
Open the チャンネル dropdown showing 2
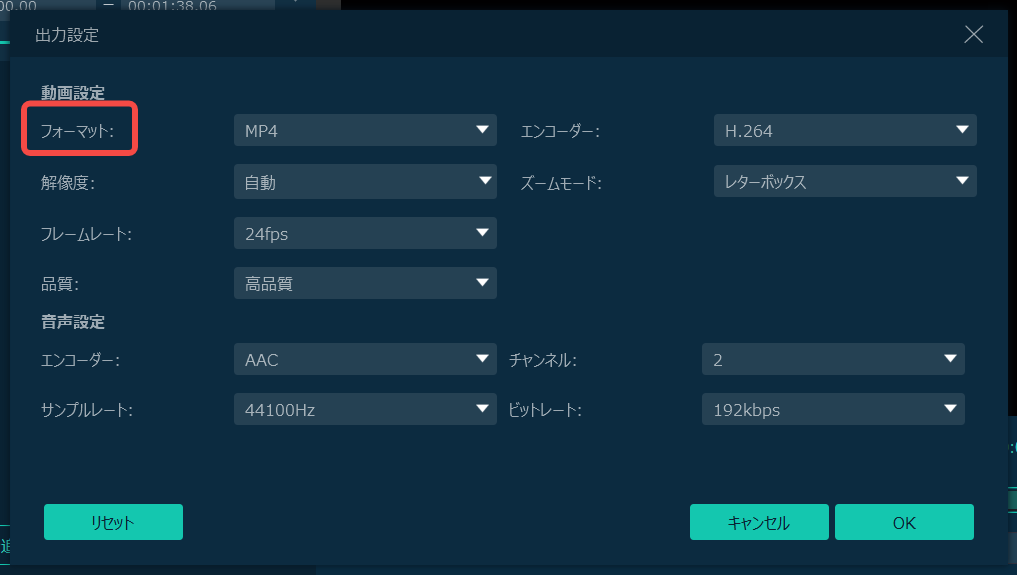coord(833,359)
